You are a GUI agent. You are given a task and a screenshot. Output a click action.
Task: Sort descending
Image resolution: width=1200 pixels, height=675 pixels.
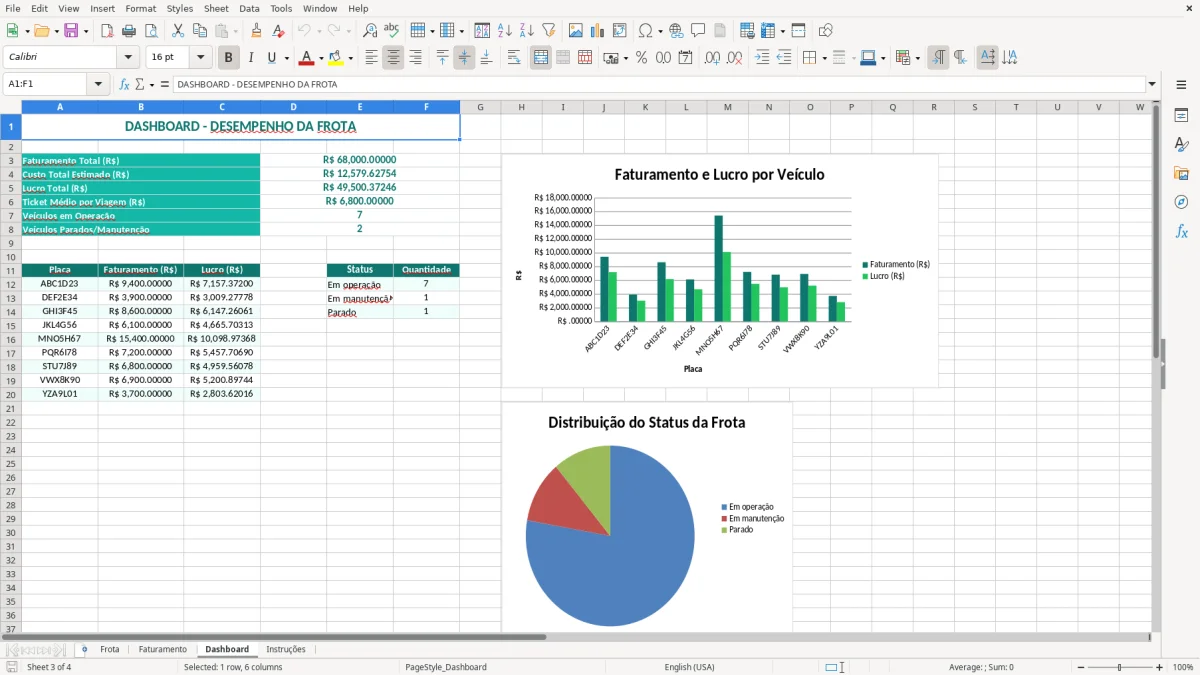point(526,31)
